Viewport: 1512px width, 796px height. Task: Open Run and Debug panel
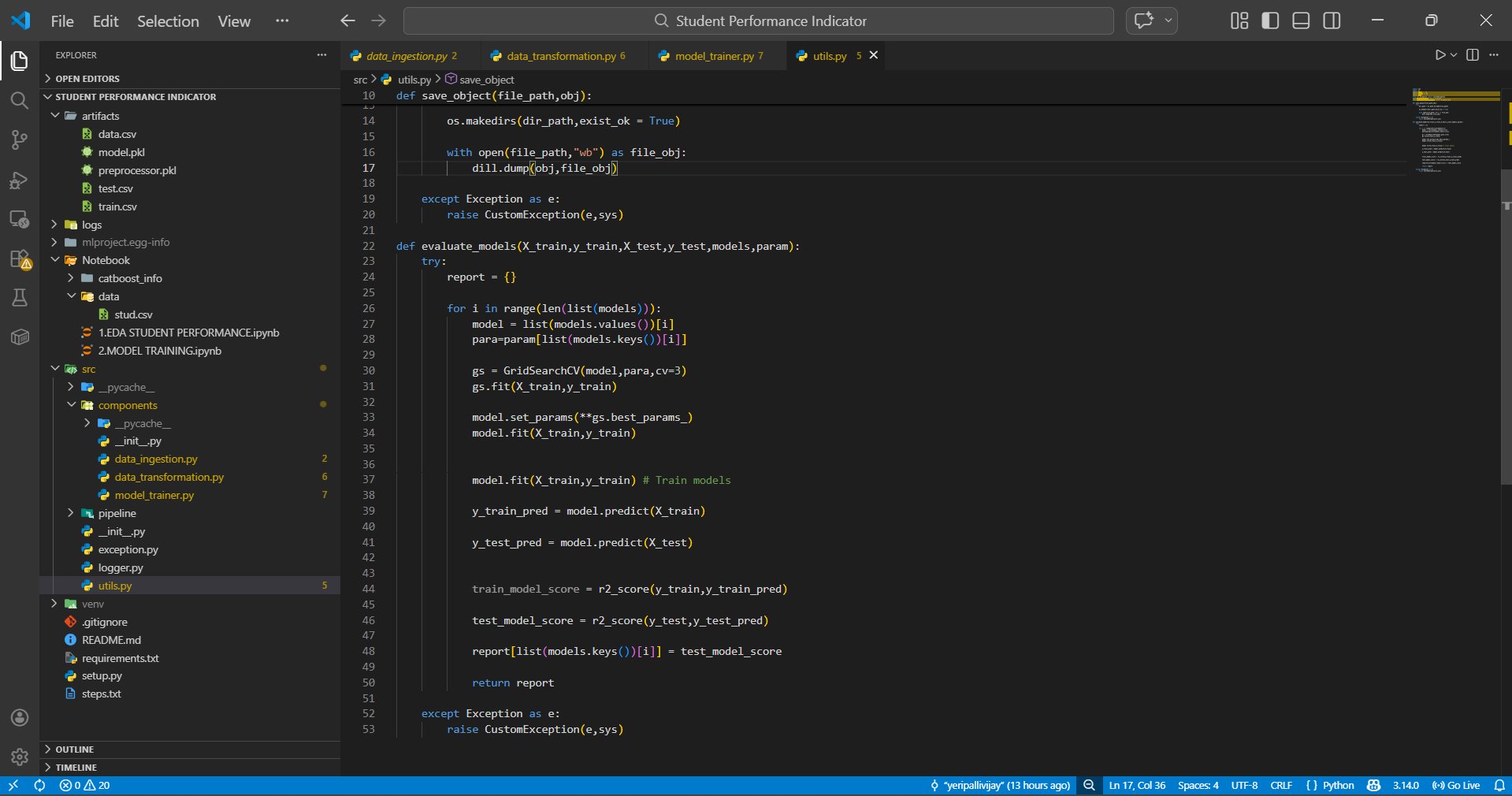tap(20, 180)
